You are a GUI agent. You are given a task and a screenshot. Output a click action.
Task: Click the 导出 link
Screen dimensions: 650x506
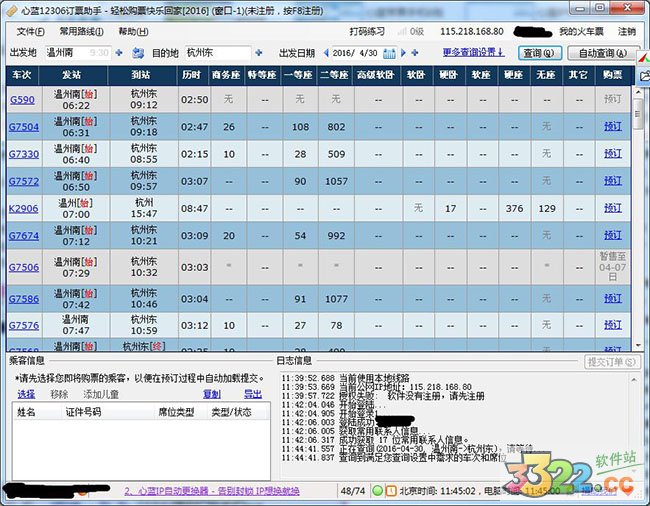[x=253, y=394]
